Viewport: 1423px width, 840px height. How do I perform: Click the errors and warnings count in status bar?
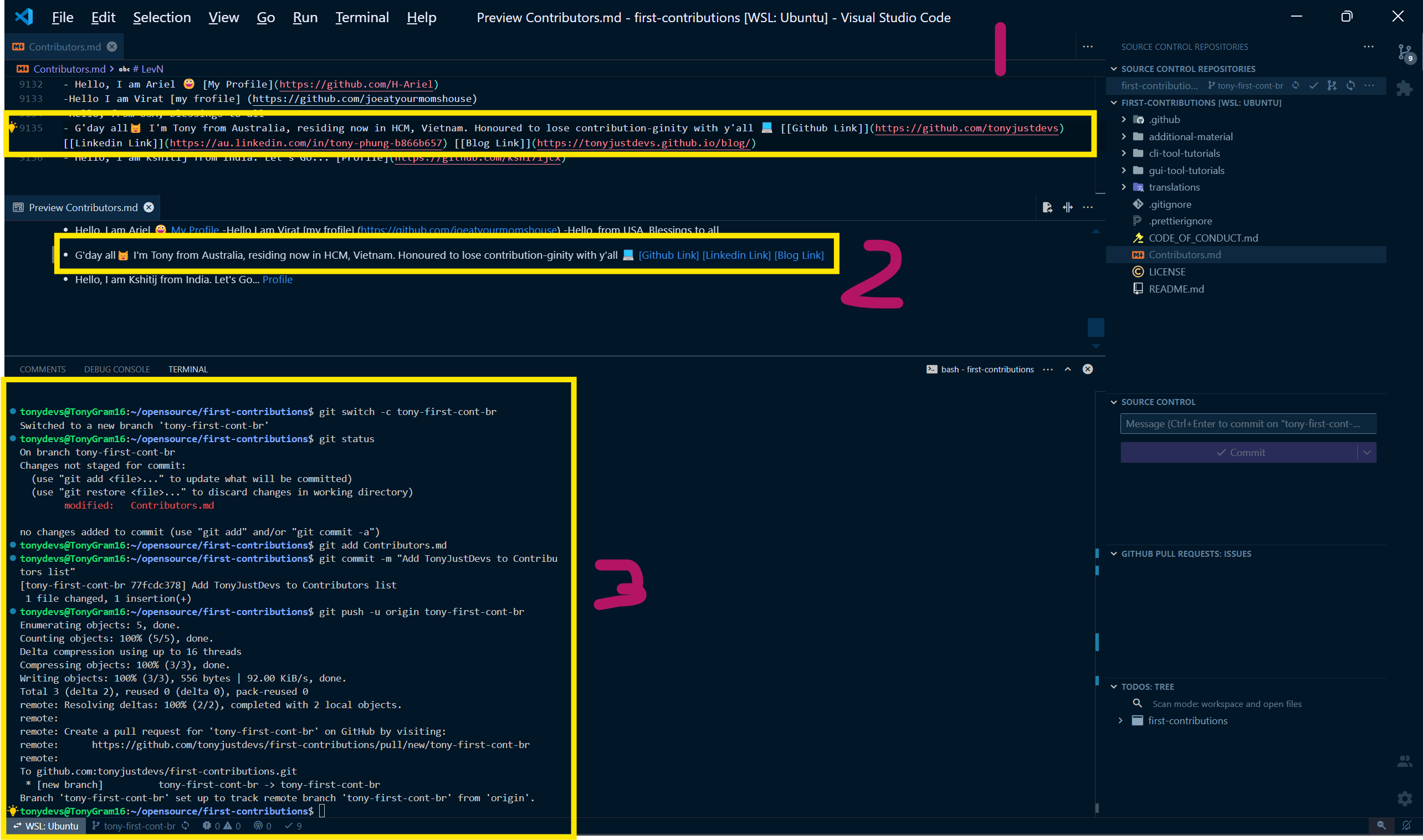point(221,826)
